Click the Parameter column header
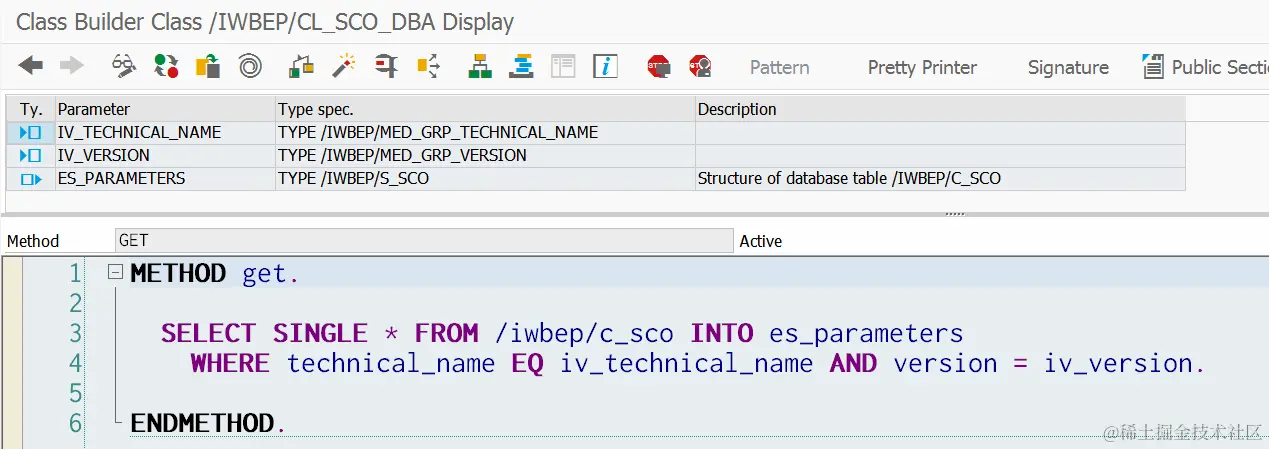1269x449 pixels. coord(165,109)
